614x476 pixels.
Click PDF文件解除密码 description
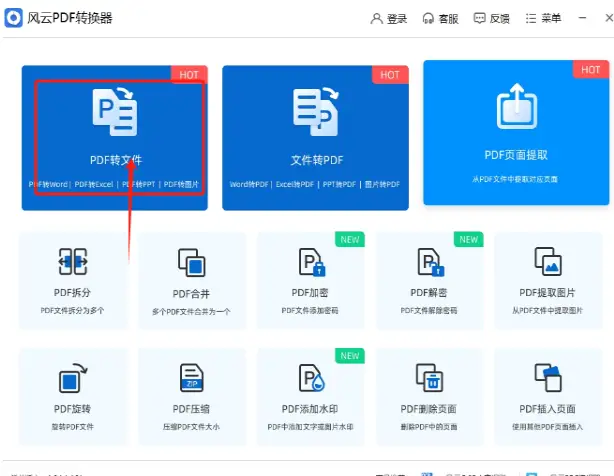[429, 310]
